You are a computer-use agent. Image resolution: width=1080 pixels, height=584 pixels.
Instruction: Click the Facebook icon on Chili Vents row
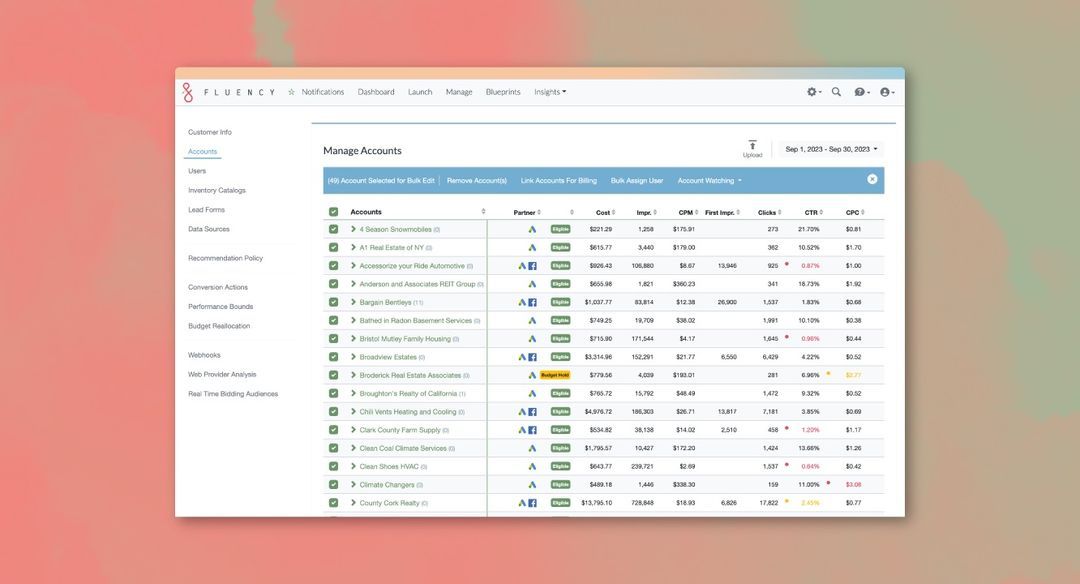(x=530, y=409)
